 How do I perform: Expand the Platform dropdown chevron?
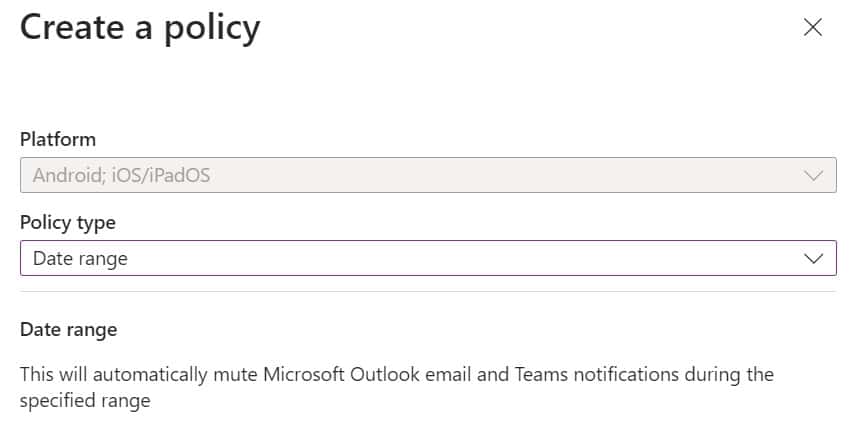tap(813, 175)
